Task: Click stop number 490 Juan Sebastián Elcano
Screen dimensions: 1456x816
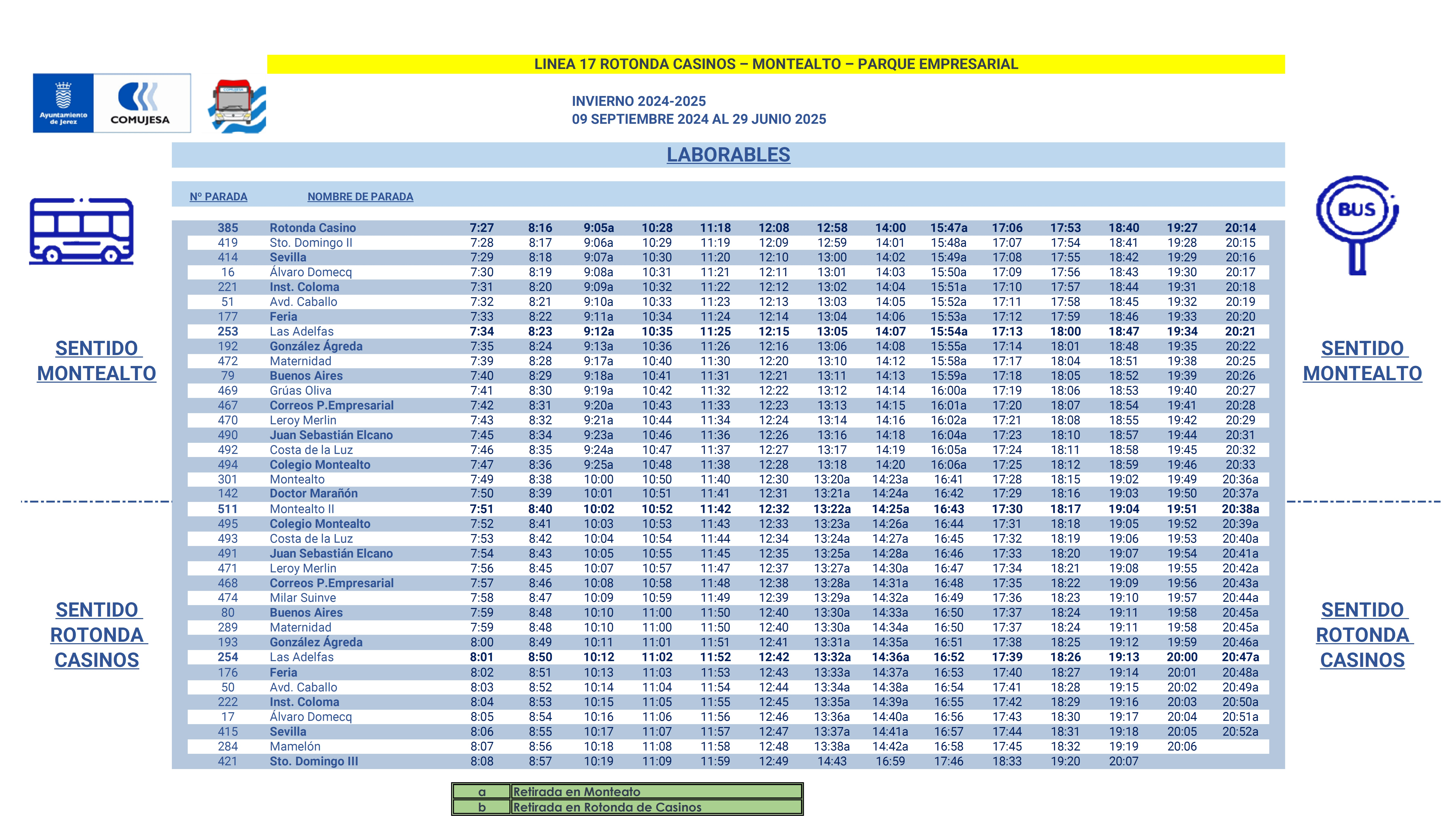Action: click(228, 435)
